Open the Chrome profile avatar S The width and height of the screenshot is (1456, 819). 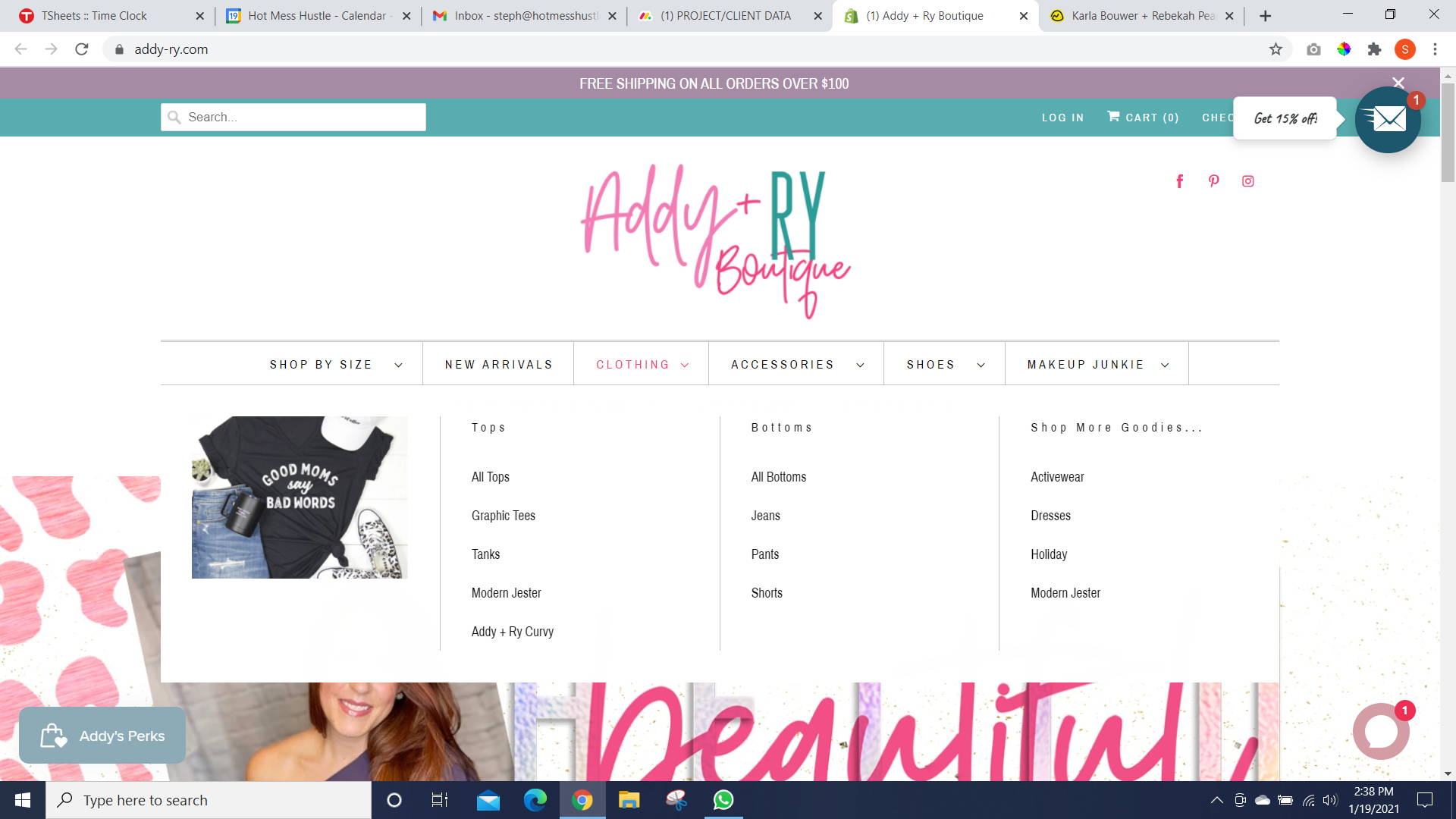[1405, 49]
